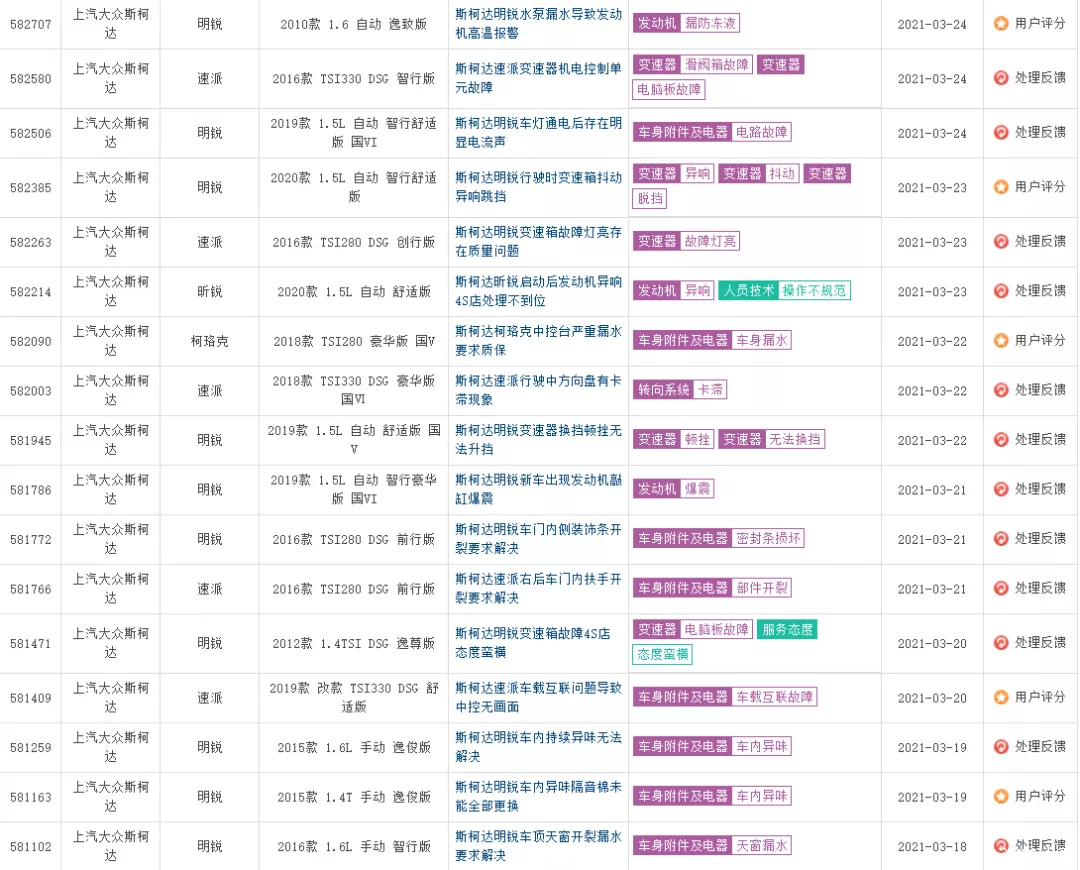Click the 滑阀箱故障 tag

click(716, 65)
